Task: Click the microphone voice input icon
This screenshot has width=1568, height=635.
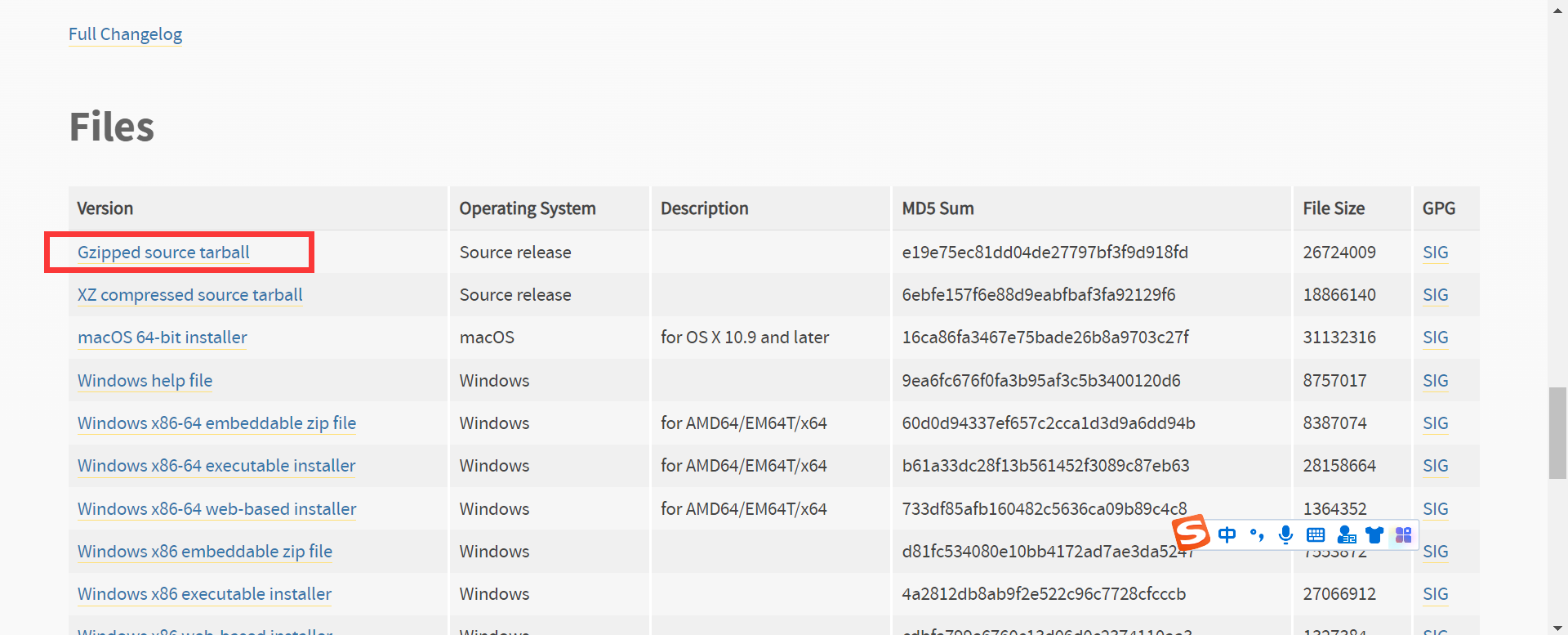Action: click(1285, 534)
